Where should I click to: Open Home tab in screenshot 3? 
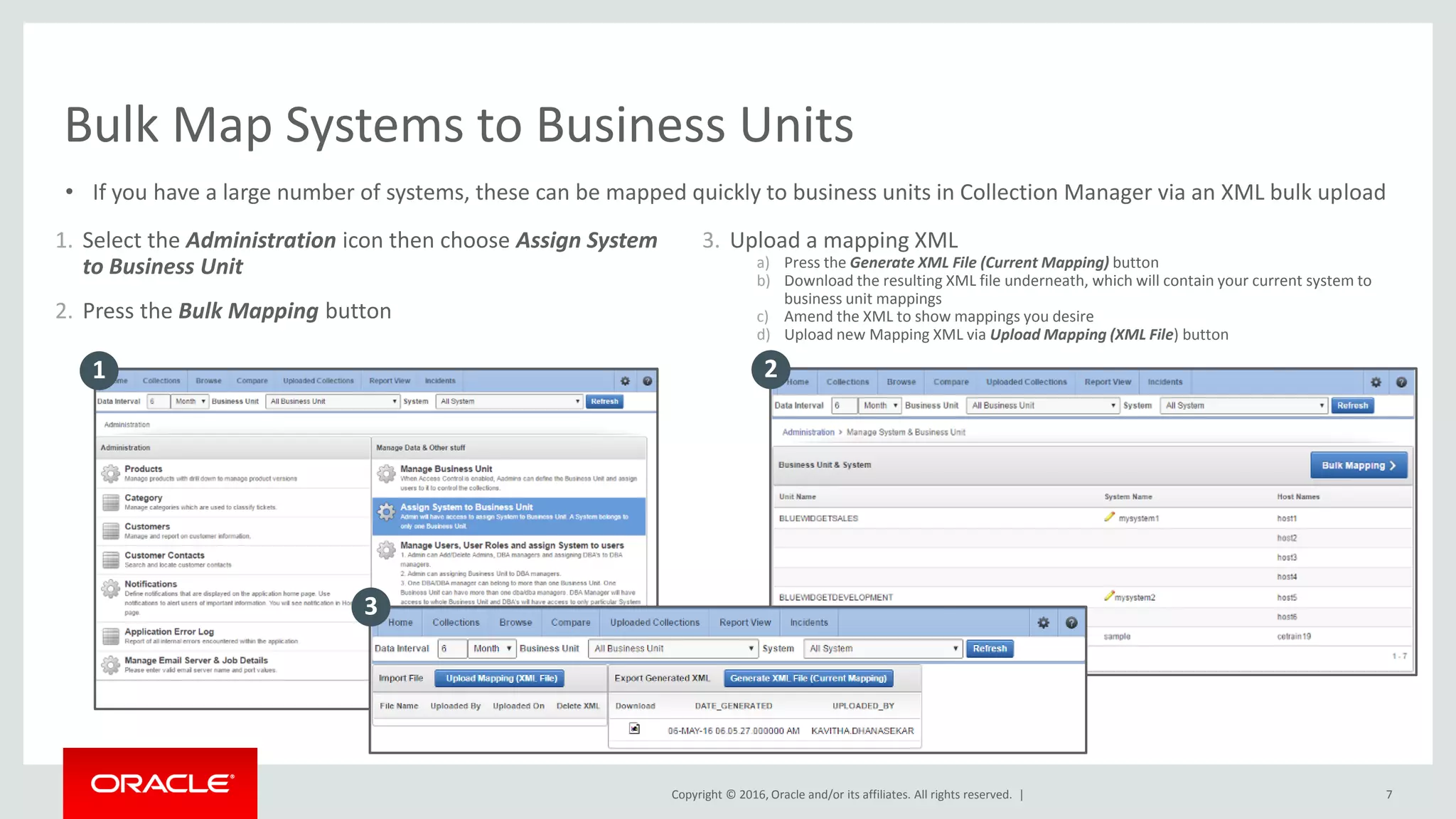pos(400,623)
